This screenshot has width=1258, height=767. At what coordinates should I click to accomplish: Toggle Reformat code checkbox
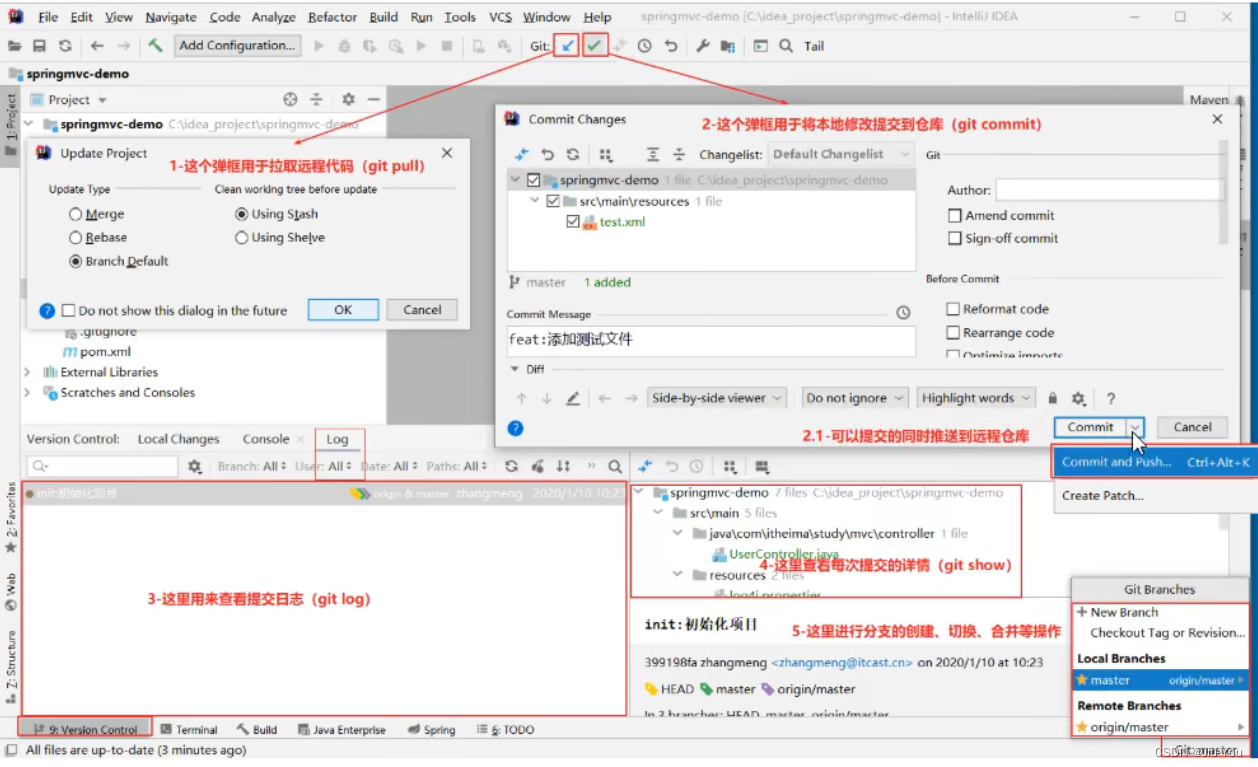(954, 309)
